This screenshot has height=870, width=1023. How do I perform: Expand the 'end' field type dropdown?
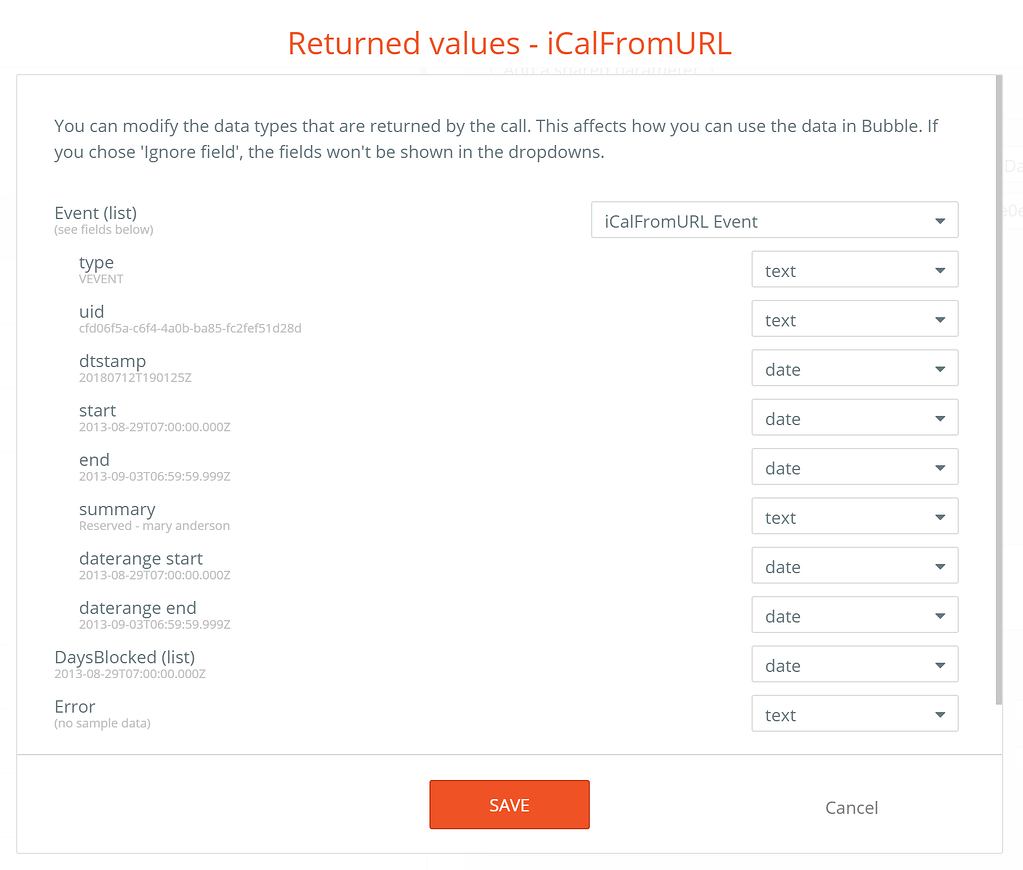[x=854, y=468]
